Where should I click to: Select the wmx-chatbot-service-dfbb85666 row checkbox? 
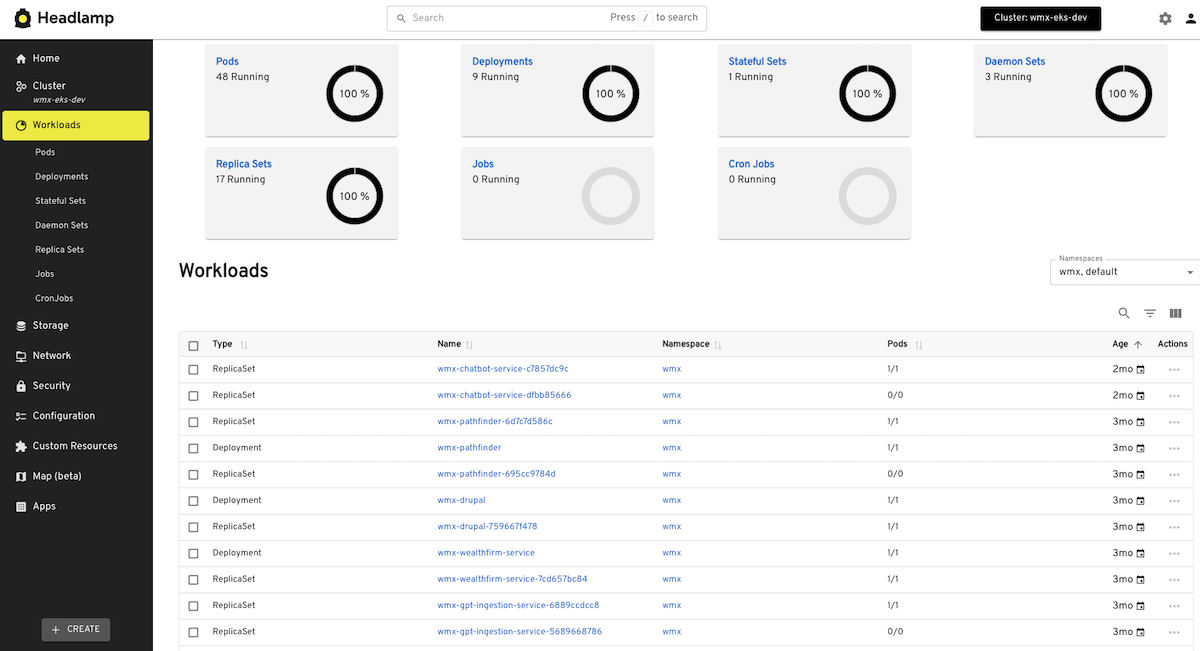[x=193, y=396]
